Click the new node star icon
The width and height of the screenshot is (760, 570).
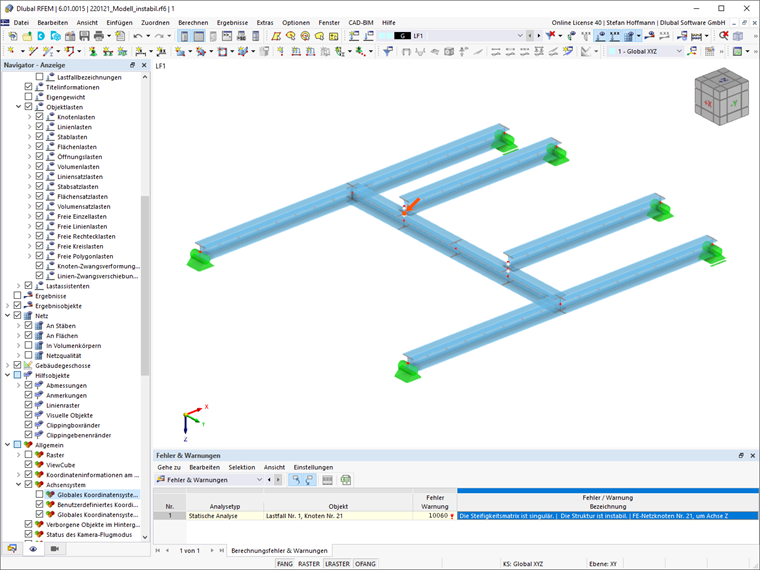coord(11,51)
